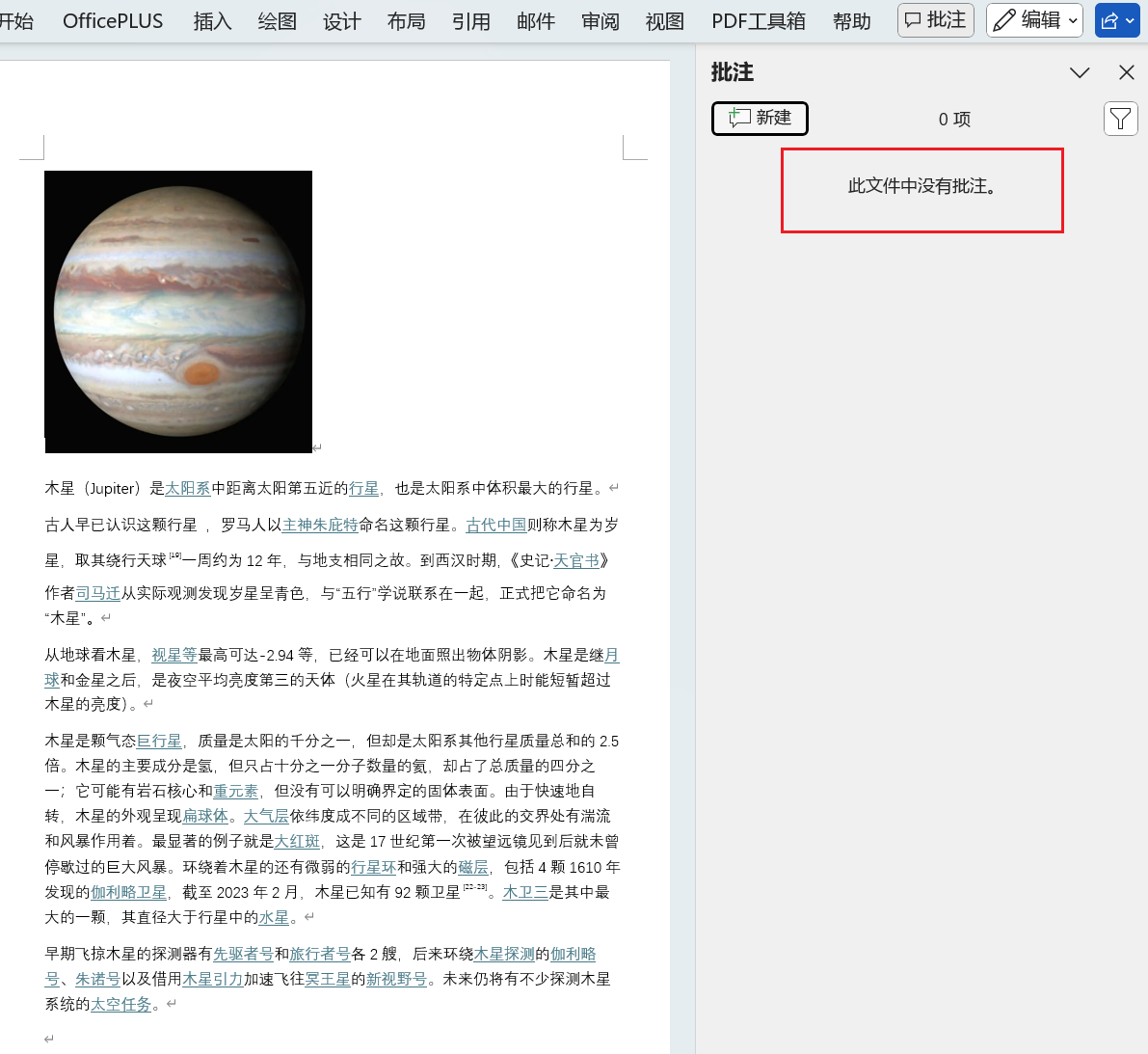Switch to the 视图 ribbon tab
This screenshot has height=1054, width=1148.
coord(663,20)
